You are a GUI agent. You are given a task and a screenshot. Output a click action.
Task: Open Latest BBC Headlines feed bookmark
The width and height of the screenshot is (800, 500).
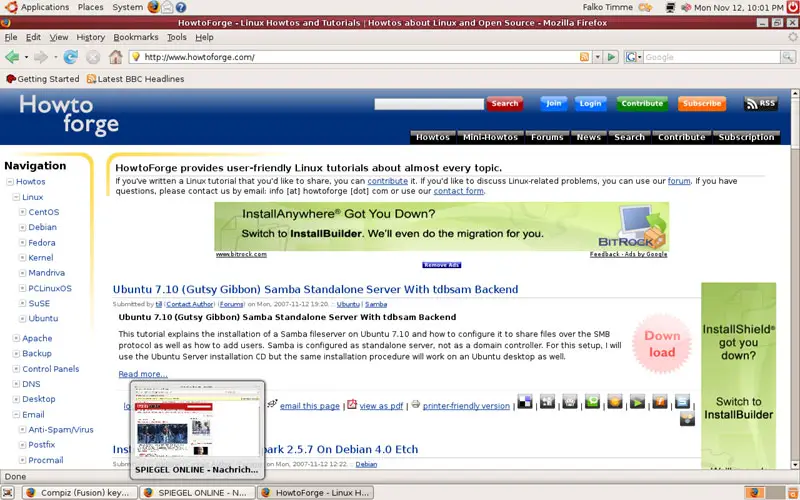click(135, 79)
